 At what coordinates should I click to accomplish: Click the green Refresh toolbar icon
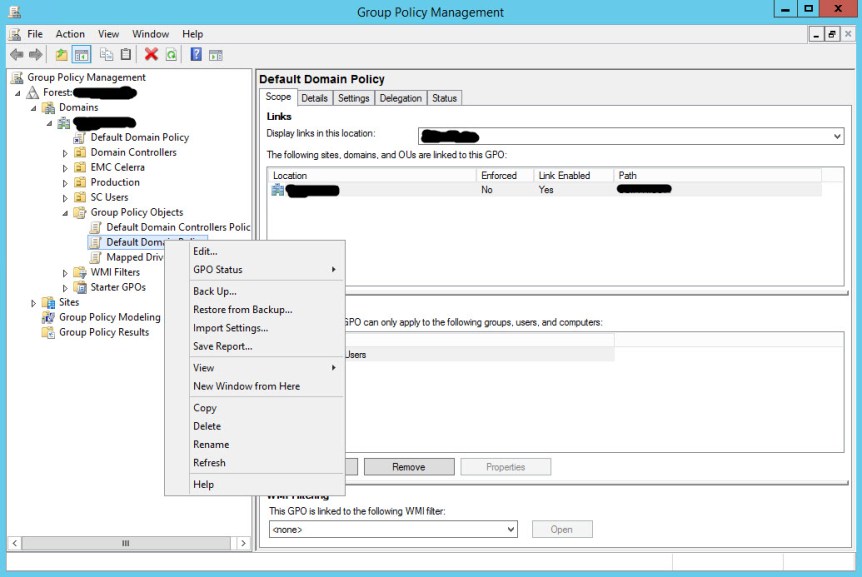(x=171, y=55)
